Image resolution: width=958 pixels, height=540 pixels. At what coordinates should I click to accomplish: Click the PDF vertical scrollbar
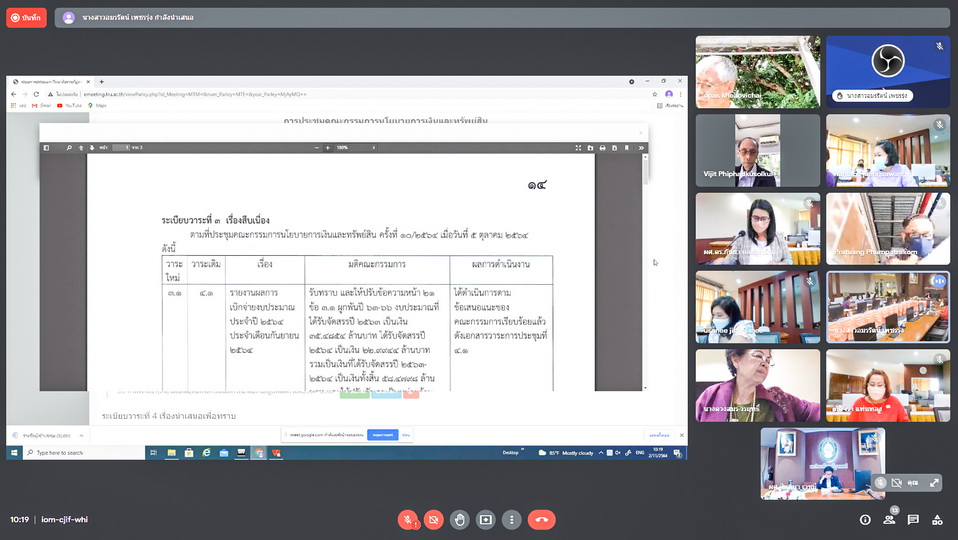click(645, 272)
